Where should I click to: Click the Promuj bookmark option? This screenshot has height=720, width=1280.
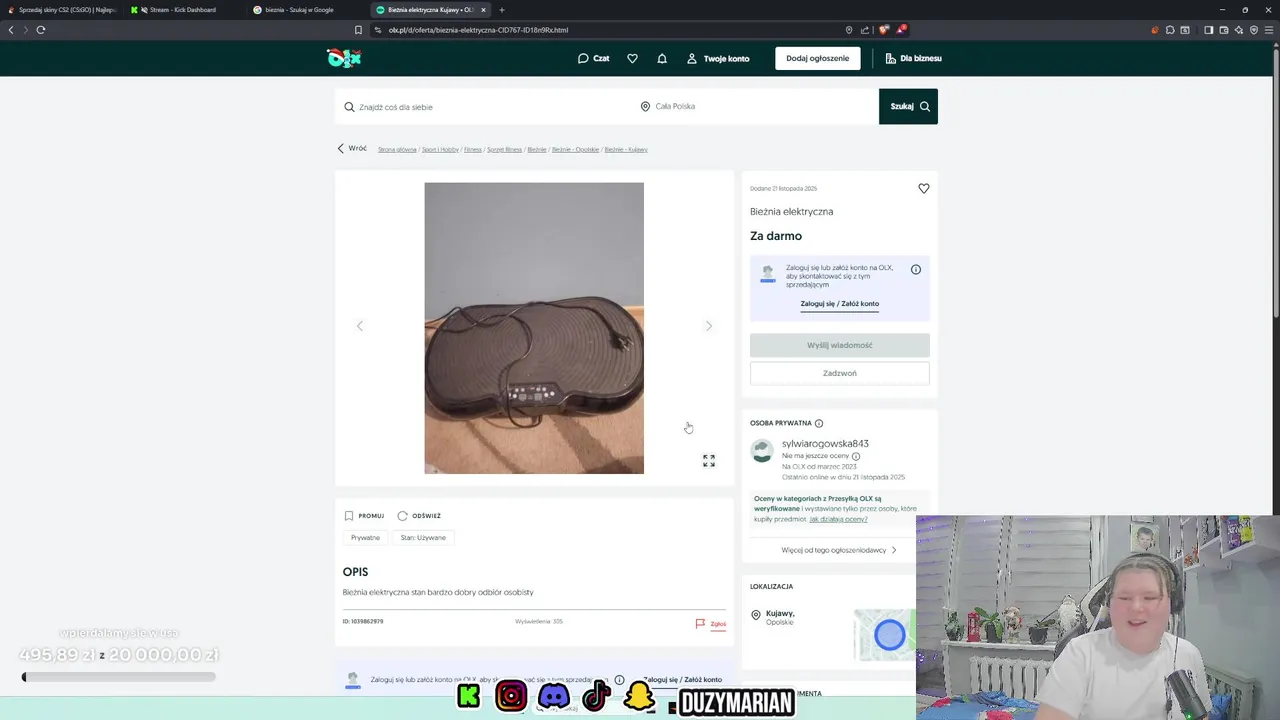tap(364, 516)
